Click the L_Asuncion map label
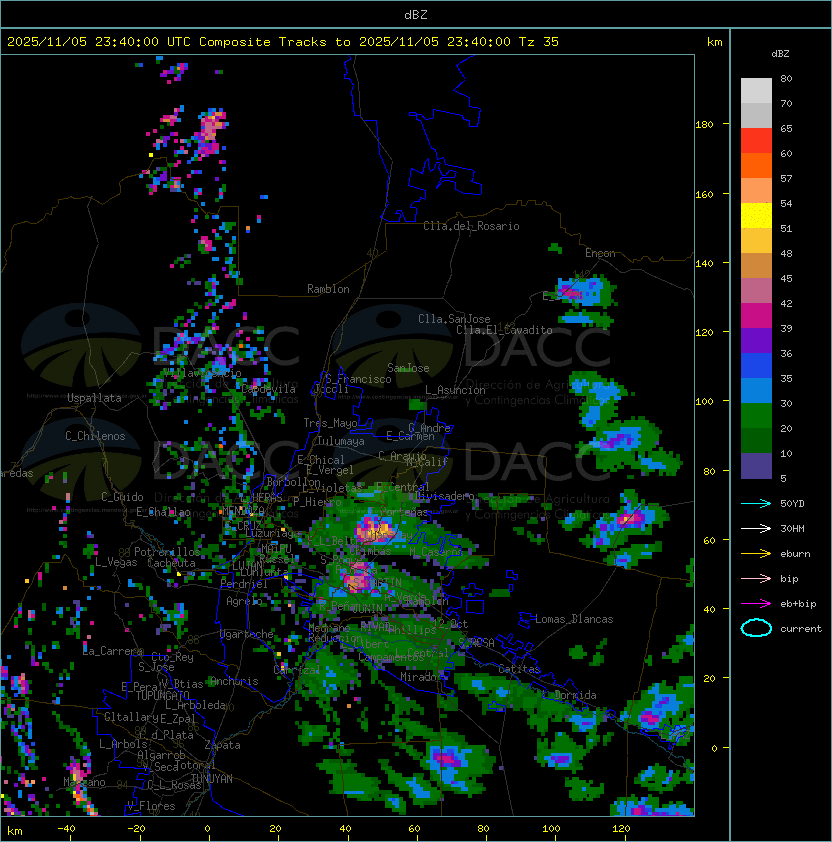832x842 pixels. (x=455, y=390)
